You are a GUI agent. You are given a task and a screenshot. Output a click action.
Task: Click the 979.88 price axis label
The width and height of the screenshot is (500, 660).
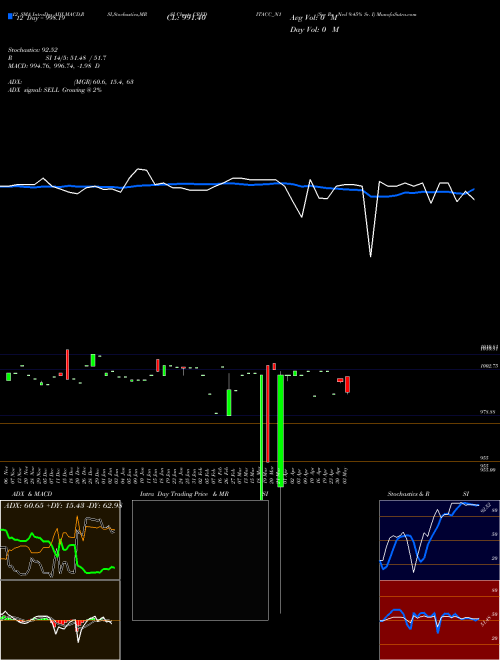click(488, 412)
